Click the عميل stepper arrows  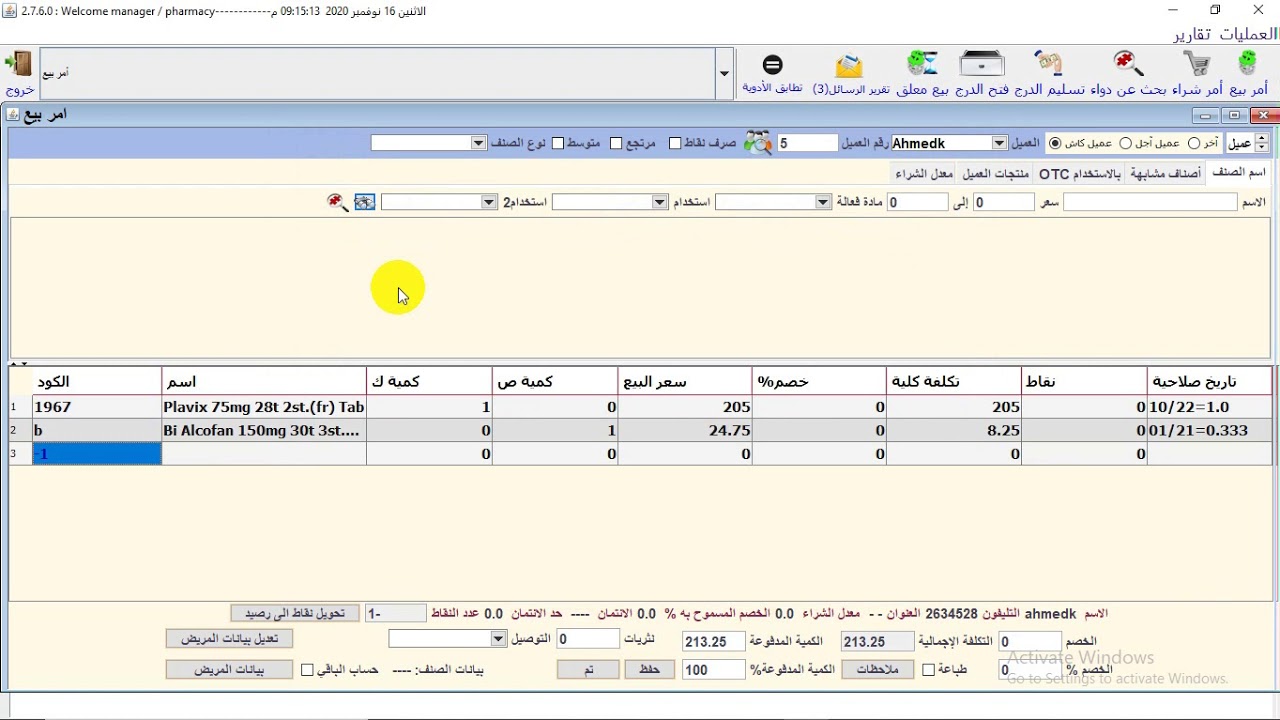click(1262, 143)
